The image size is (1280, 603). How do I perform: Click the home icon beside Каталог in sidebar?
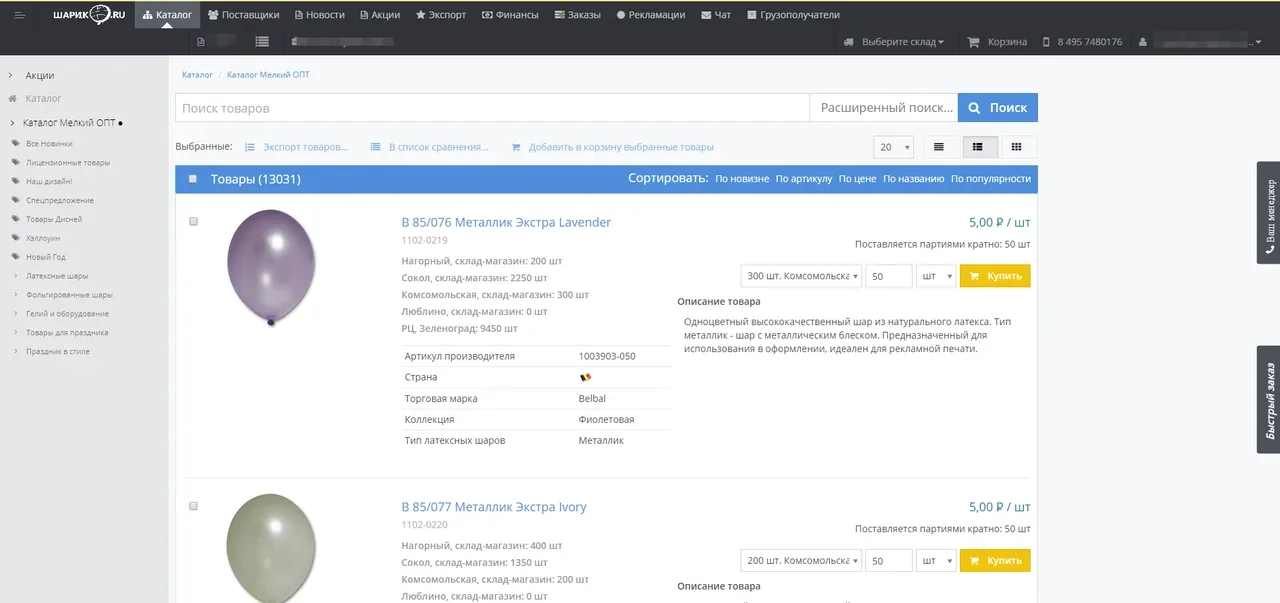coord(13,98)
